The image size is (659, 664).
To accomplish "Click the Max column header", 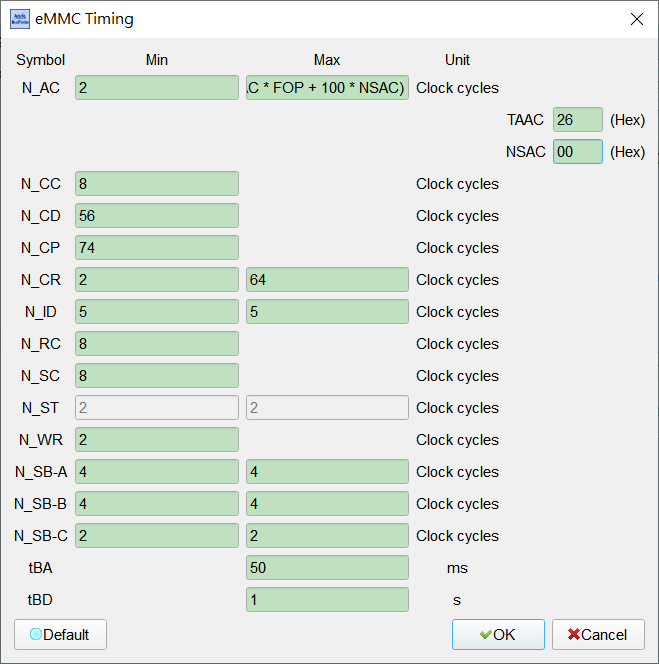I will 327,60.
